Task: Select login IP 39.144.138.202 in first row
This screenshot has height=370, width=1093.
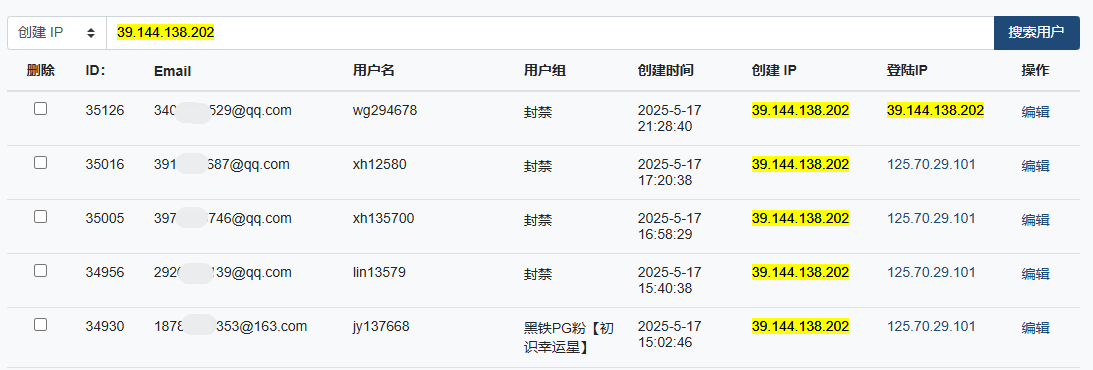Action: point(935,110)
